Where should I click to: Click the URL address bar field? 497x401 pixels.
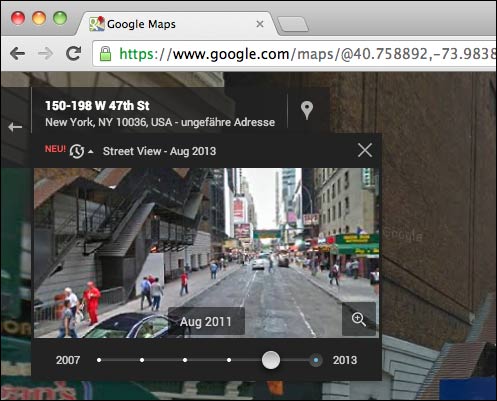[295, 54]
